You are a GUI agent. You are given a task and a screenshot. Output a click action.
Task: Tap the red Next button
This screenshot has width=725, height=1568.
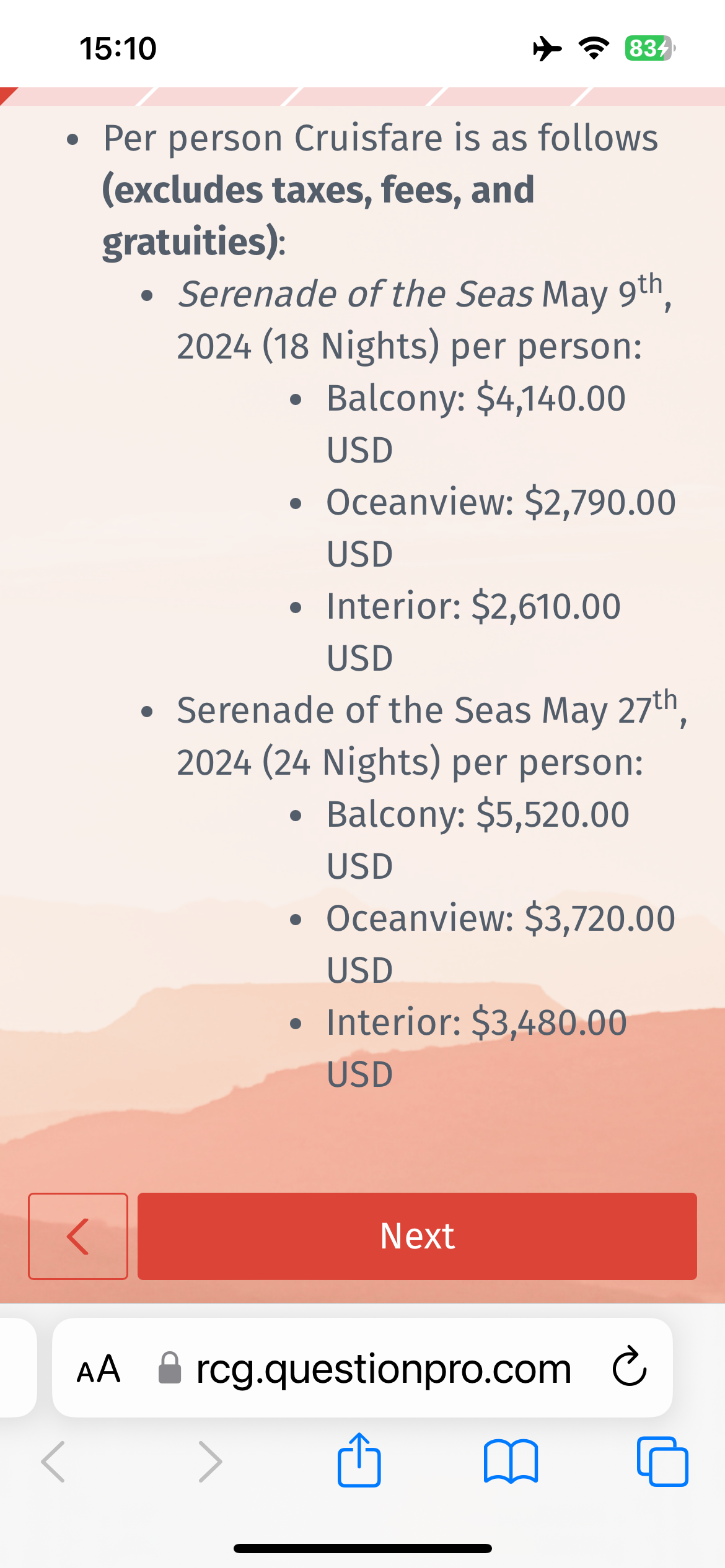(417, 1236)
